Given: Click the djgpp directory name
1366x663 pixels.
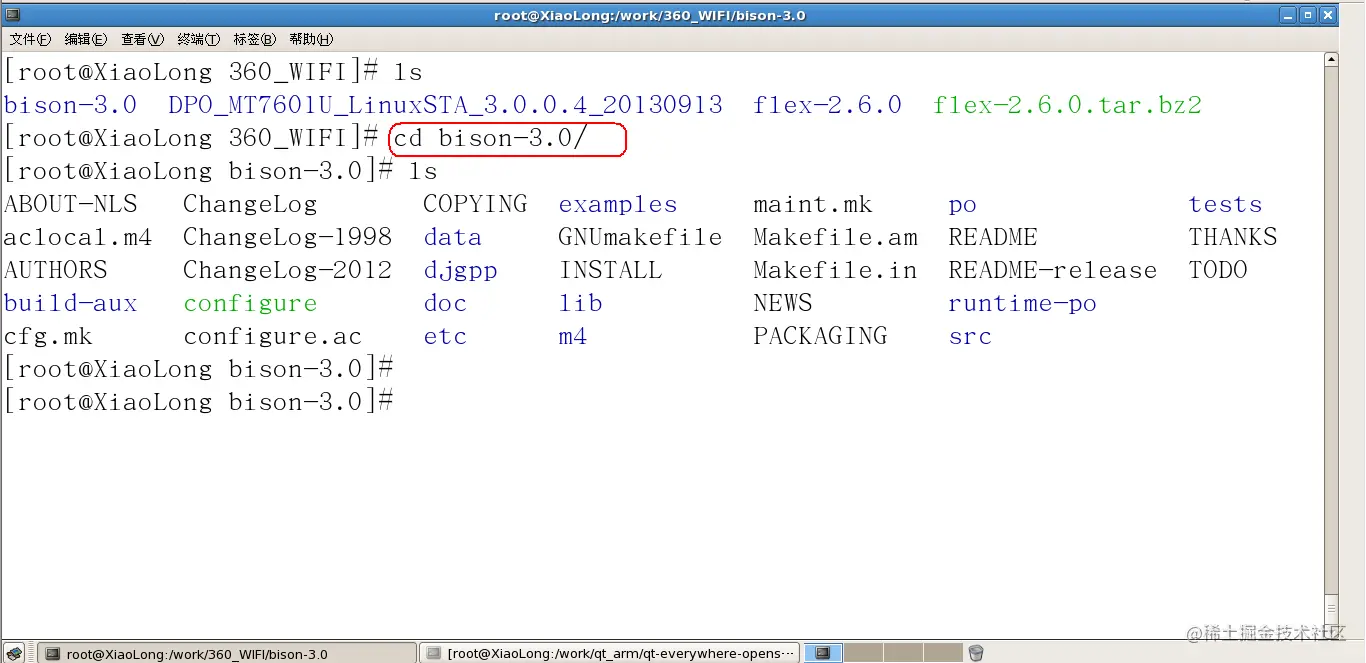Looking at the screenshot, I should click(x=460, y=271).
